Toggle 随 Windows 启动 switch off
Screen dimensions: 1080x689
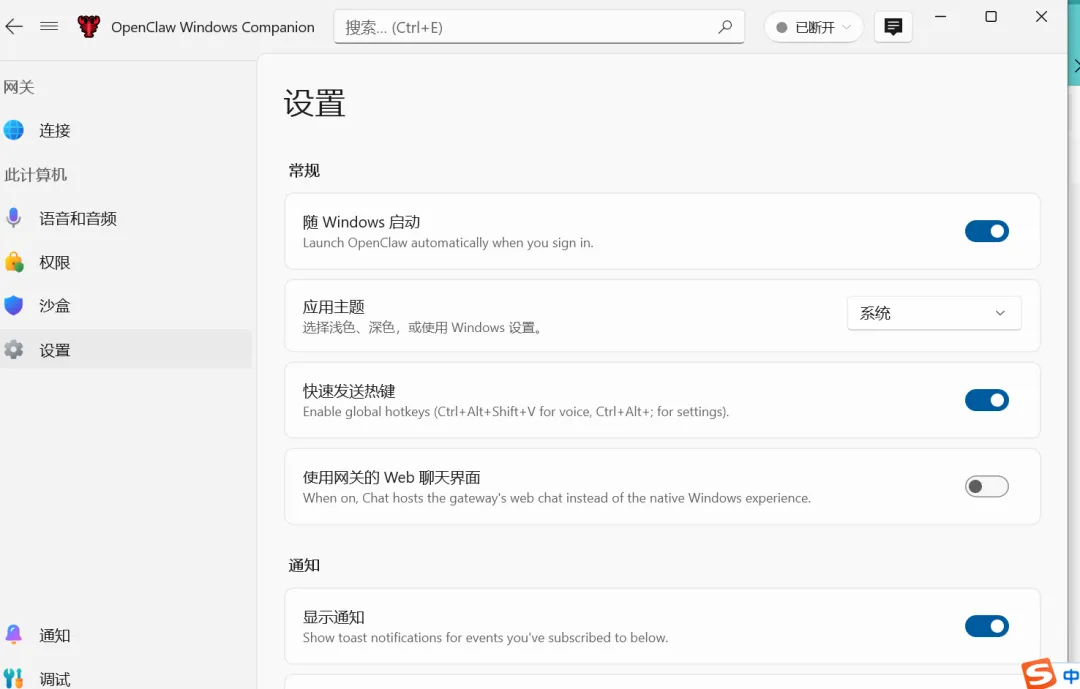click(986, 231)
